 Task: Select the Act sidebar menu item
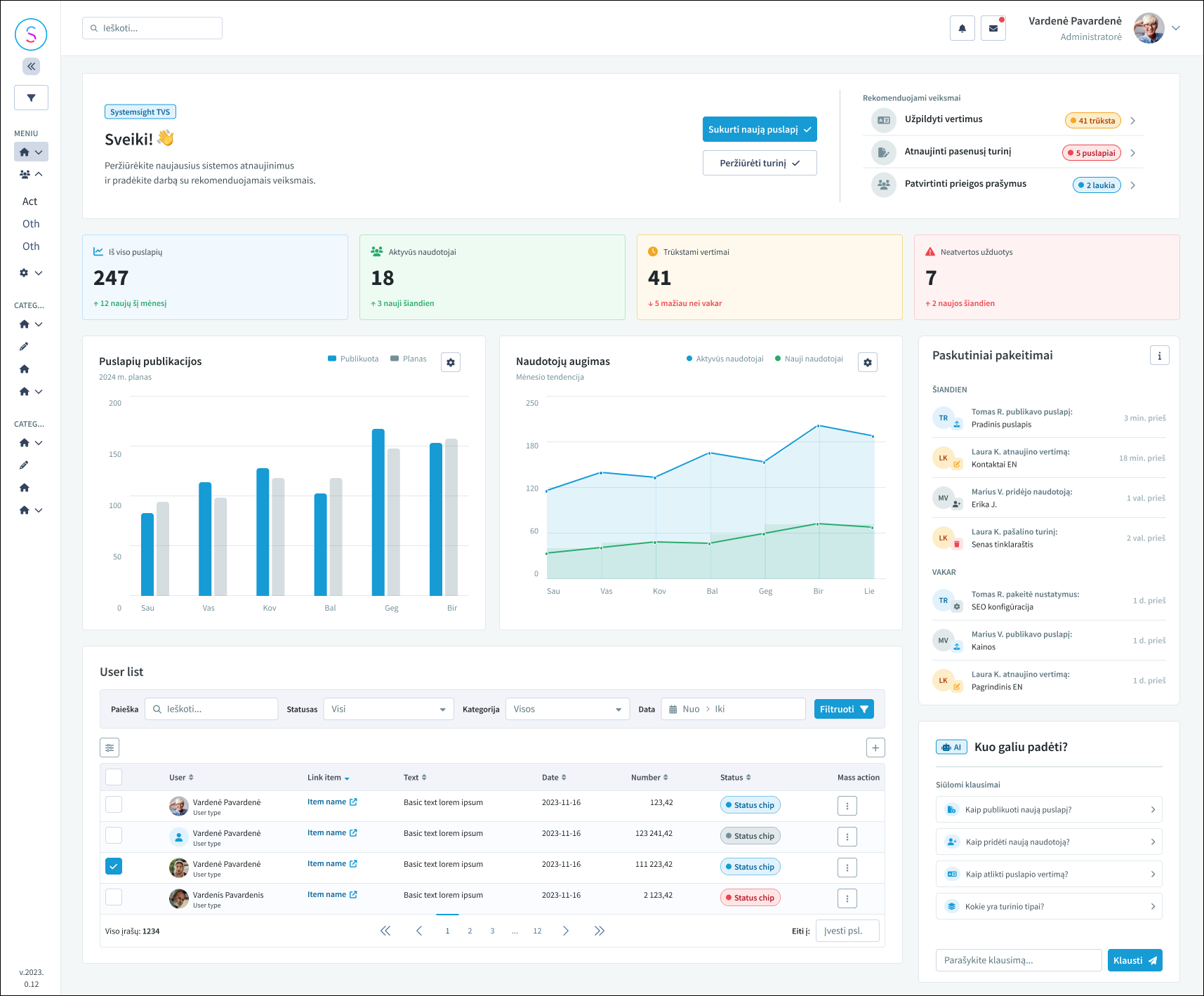(x=29, y=201)
